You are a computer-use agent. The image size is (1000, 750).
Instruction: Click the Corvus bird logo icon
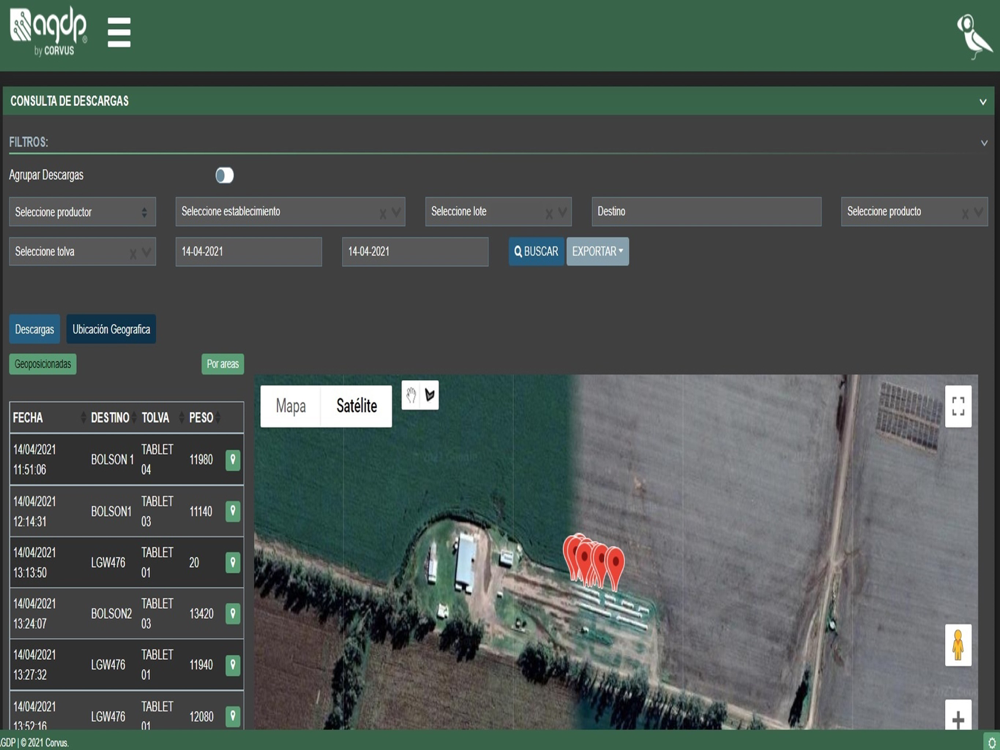coord(973,37)
